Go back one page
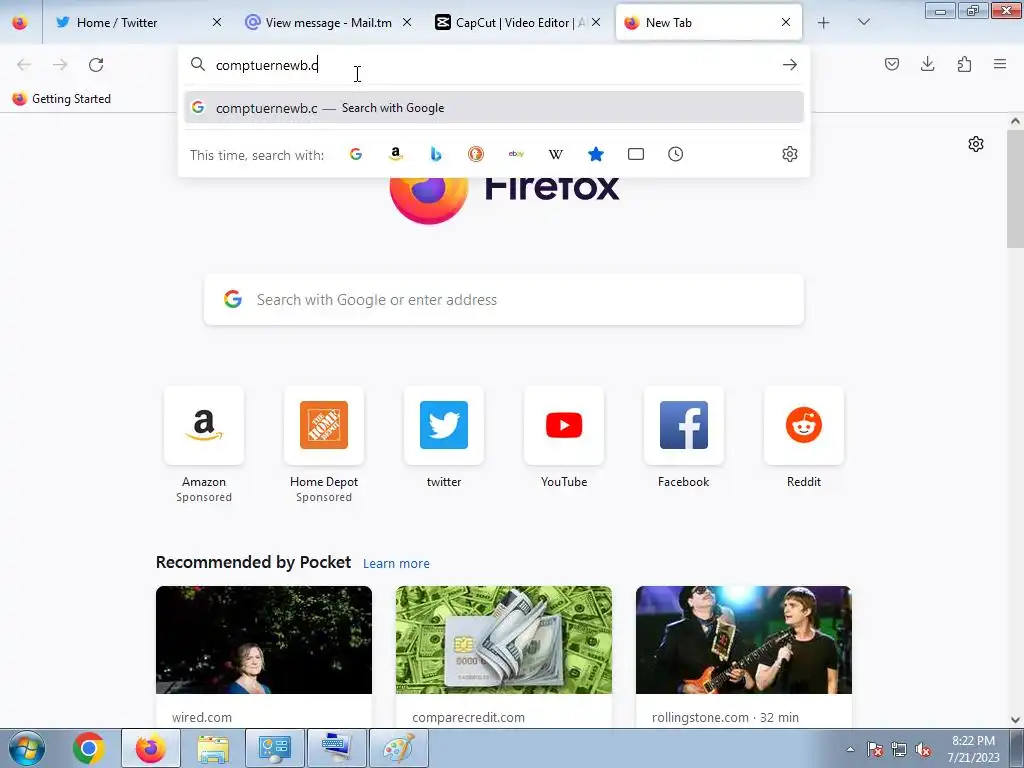Viewport: 1024px width, 768px height. [x=24, y=65]
